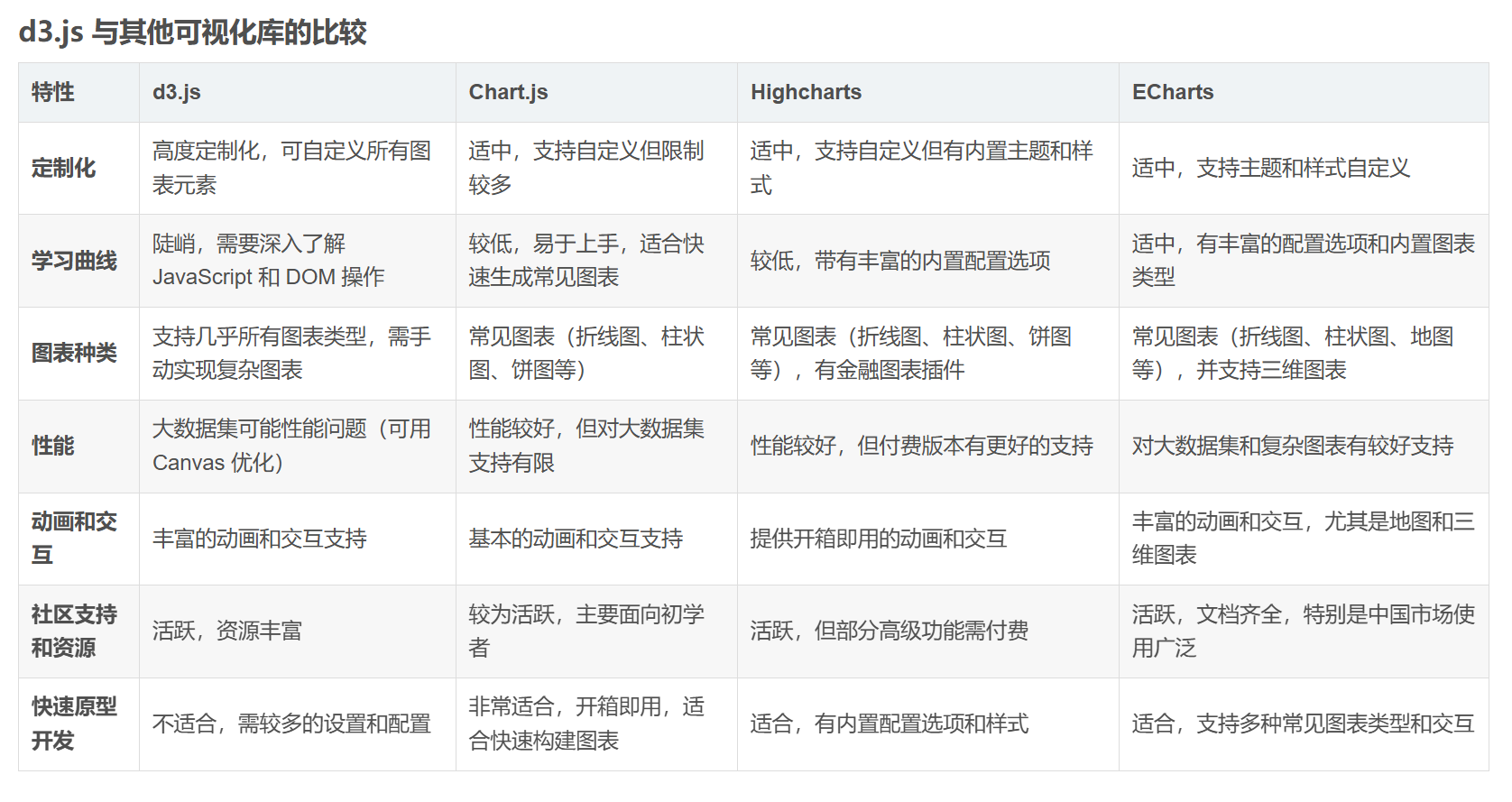
Task: Select cell '活跃，文档齐全，特别是中国市场使用广泛'
Action: (1304, 631)
